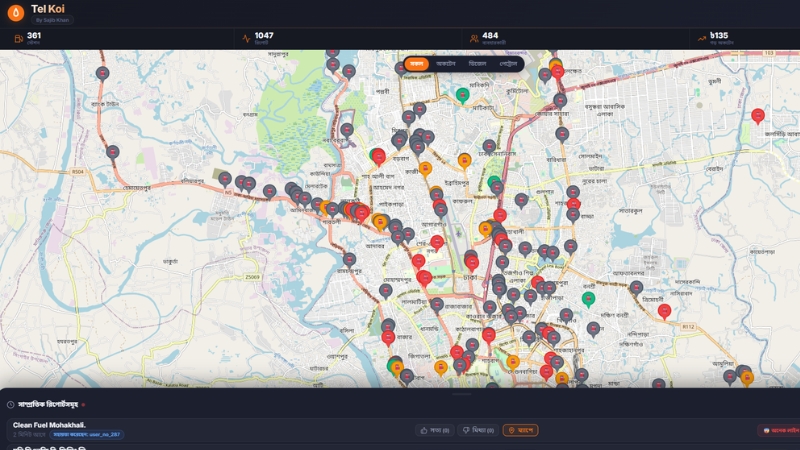Click the thumbs-down vote button on report
Image resolution: width=800 pixels, height=450 pixels.
(x=477, y=430)
